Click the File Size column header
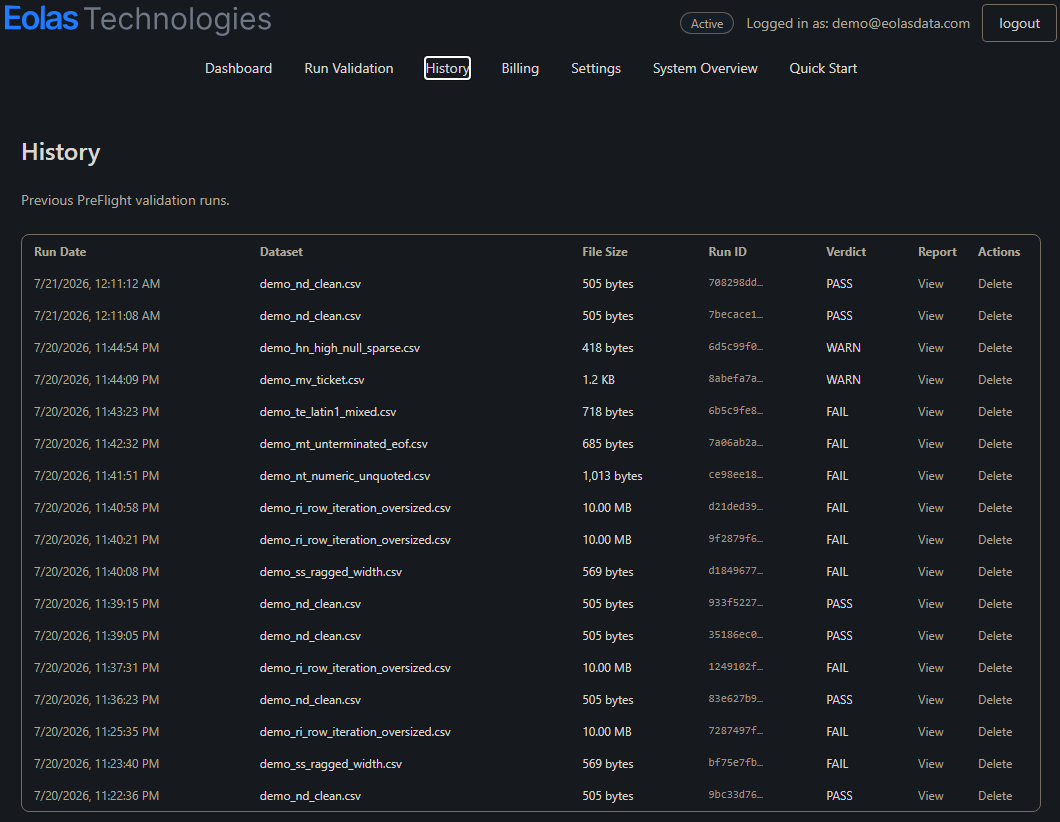Image resolution: width=1060 pixels, height=822 pixels. point(604,251)
